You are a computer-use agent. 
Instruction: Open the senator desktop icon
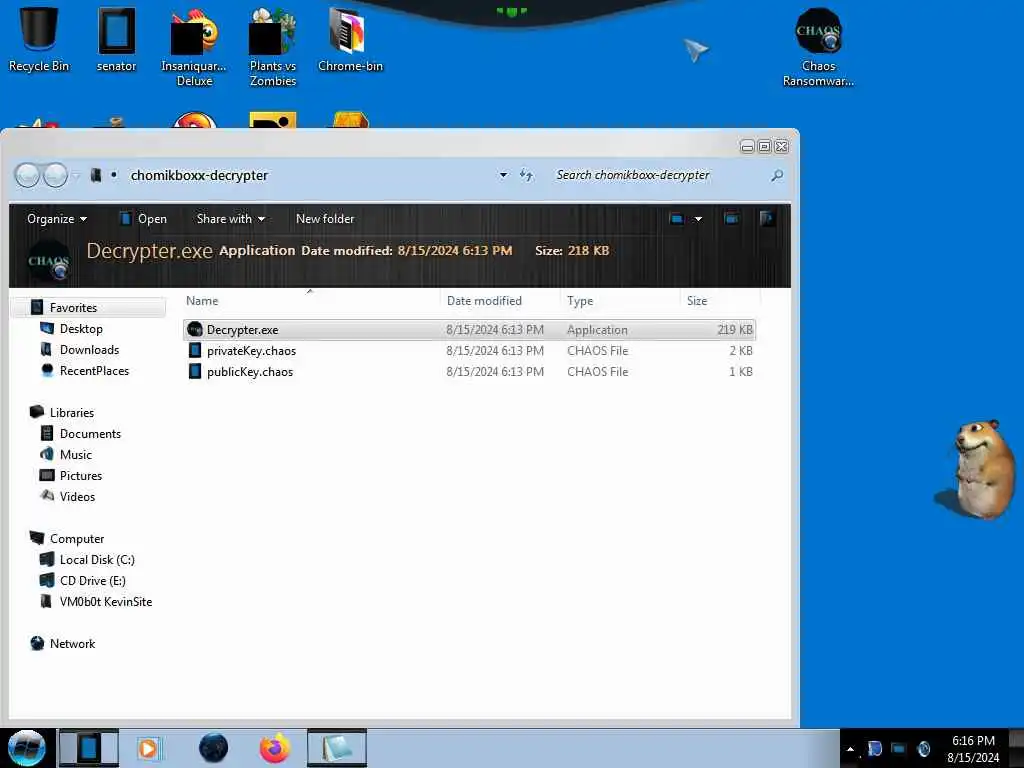(116, 39)
